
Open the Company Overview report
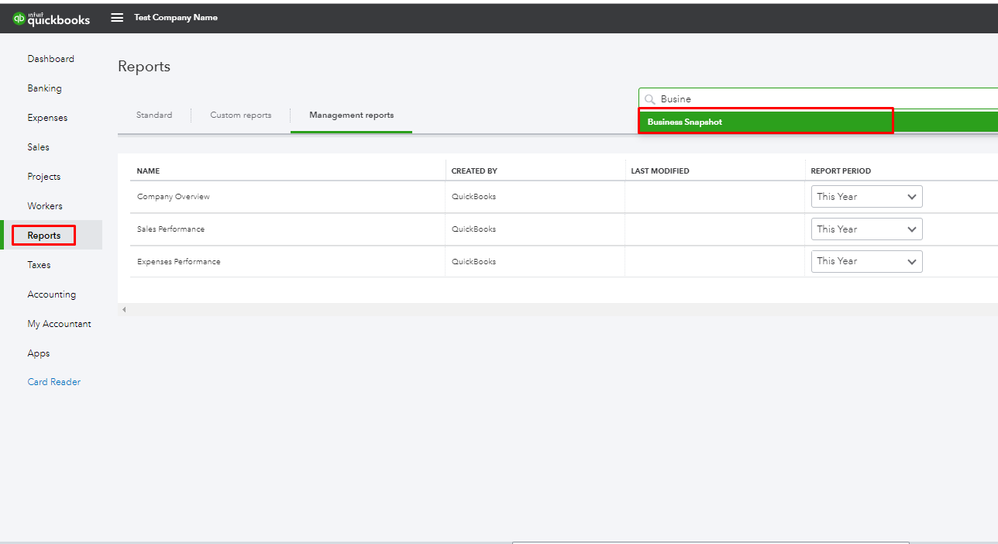point(173,197)
